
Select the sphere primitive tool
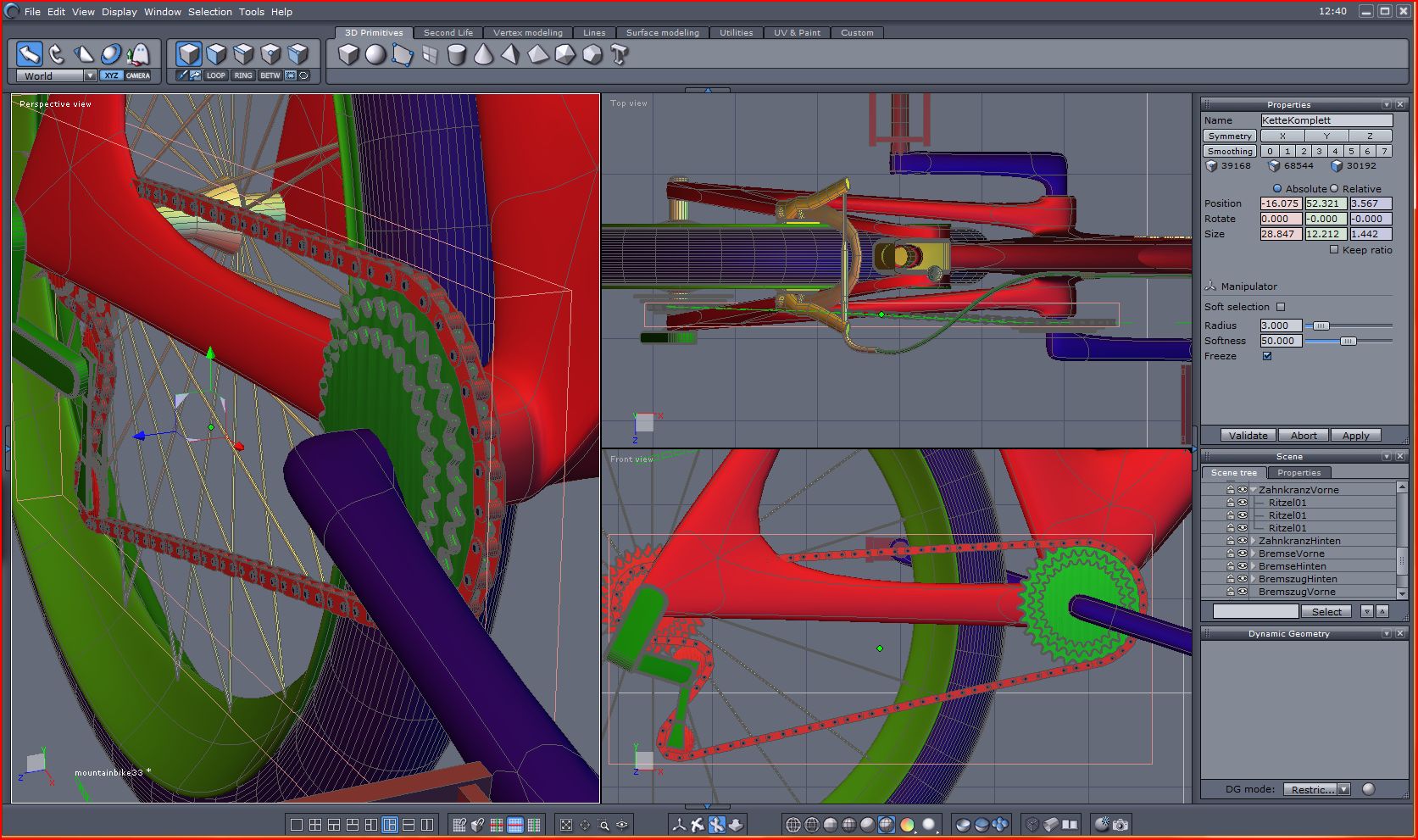point(375,55)
